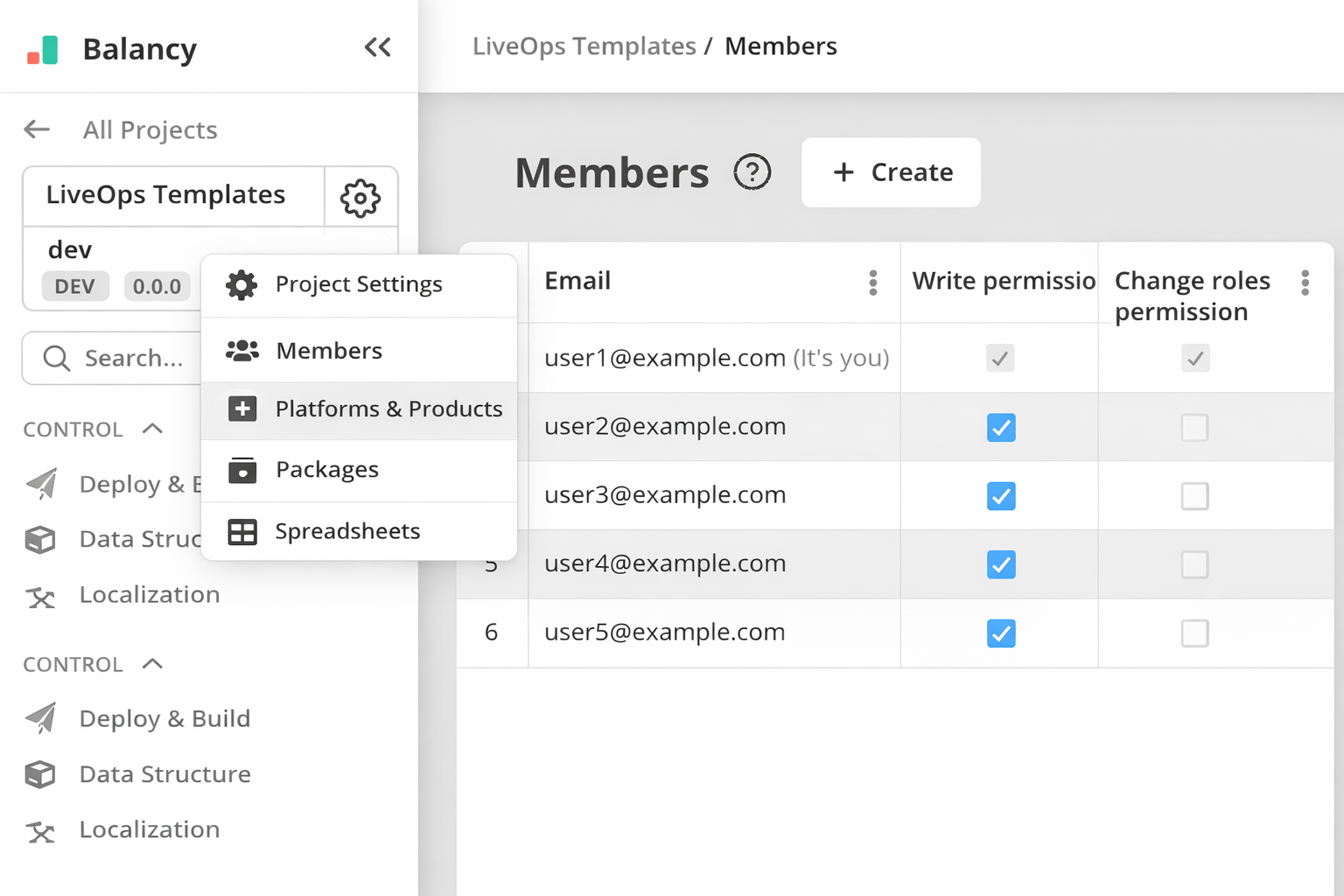1344x896 pixels.
Task: Click the Create button
Action: (891, 172)
